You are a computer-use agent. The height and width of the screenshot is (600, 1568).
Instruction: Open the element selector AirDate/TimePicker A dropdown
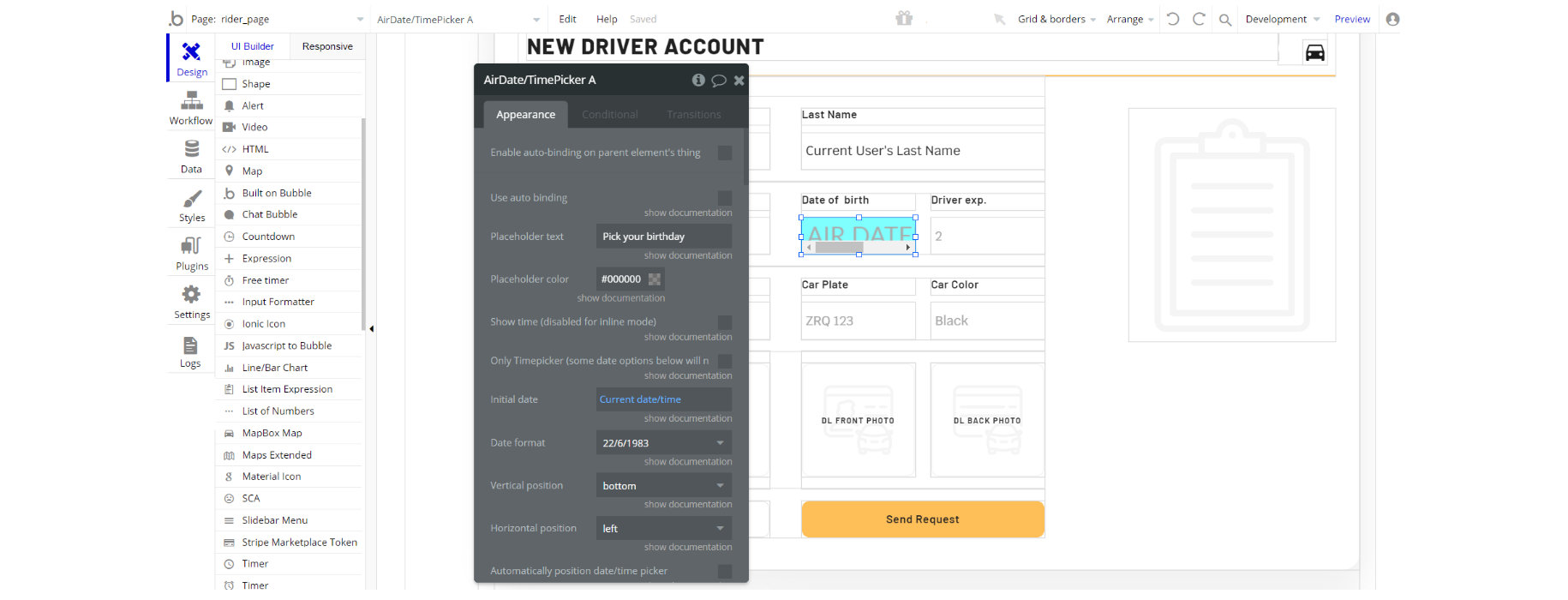point(458,19)
